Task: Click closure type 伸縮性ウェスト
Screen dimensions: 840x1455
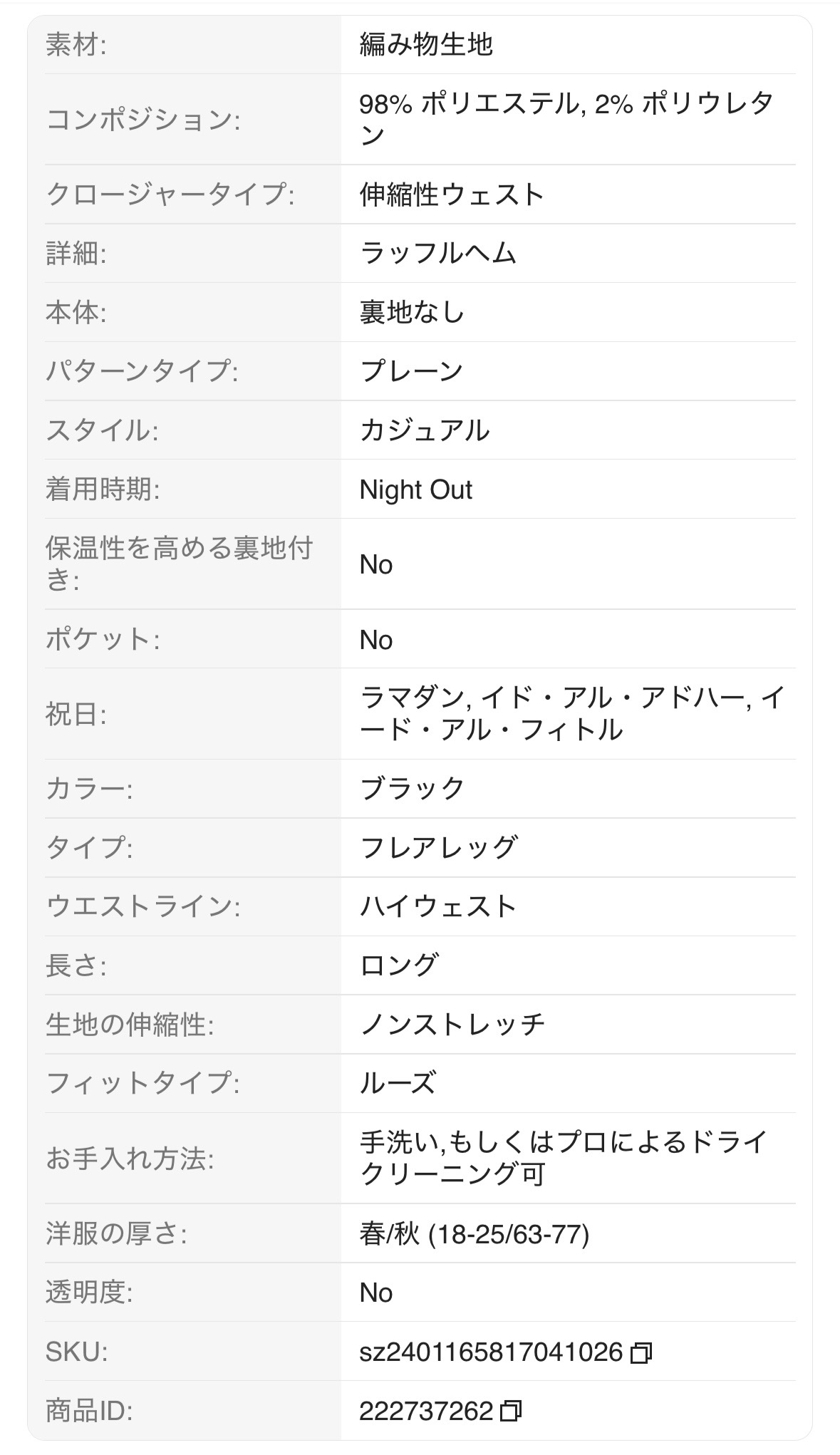Action: [x=452, y=195]
